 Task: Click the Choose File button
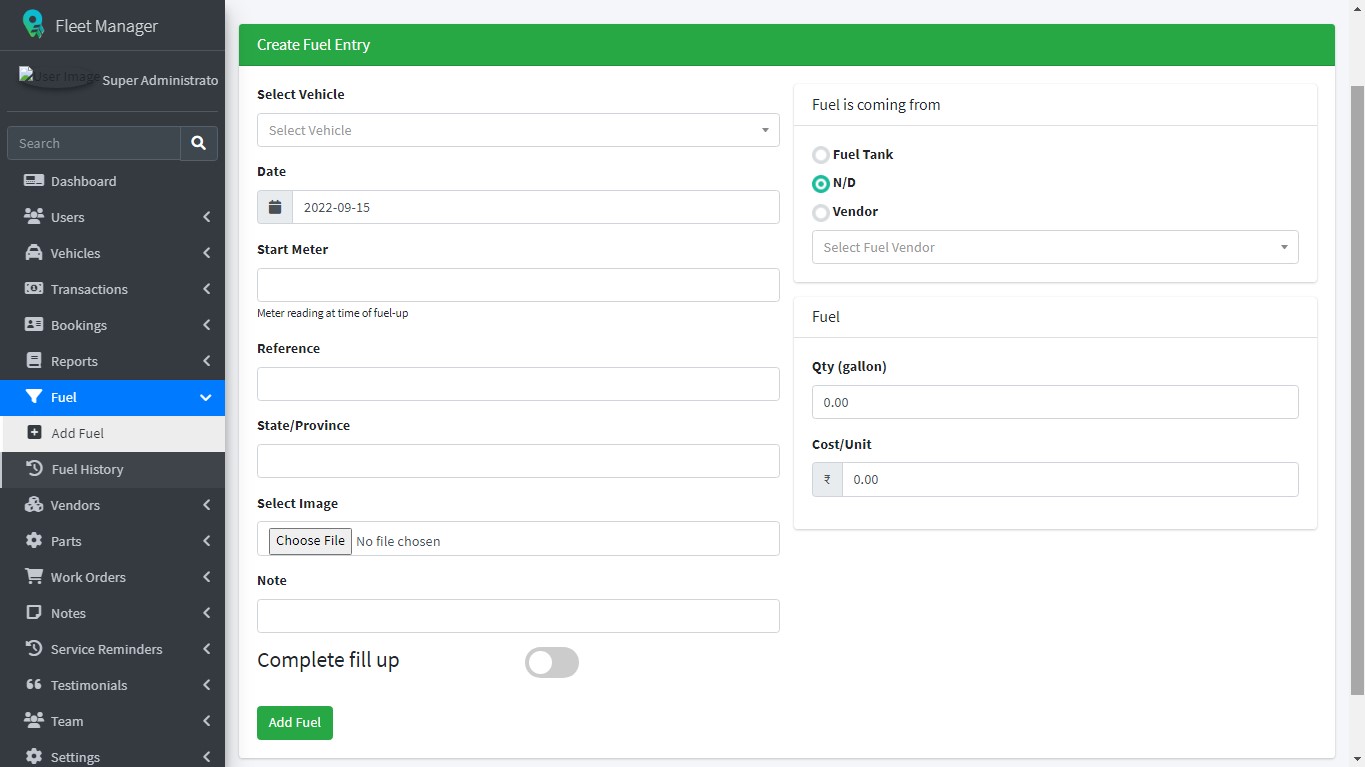click(x=310, y=540)
